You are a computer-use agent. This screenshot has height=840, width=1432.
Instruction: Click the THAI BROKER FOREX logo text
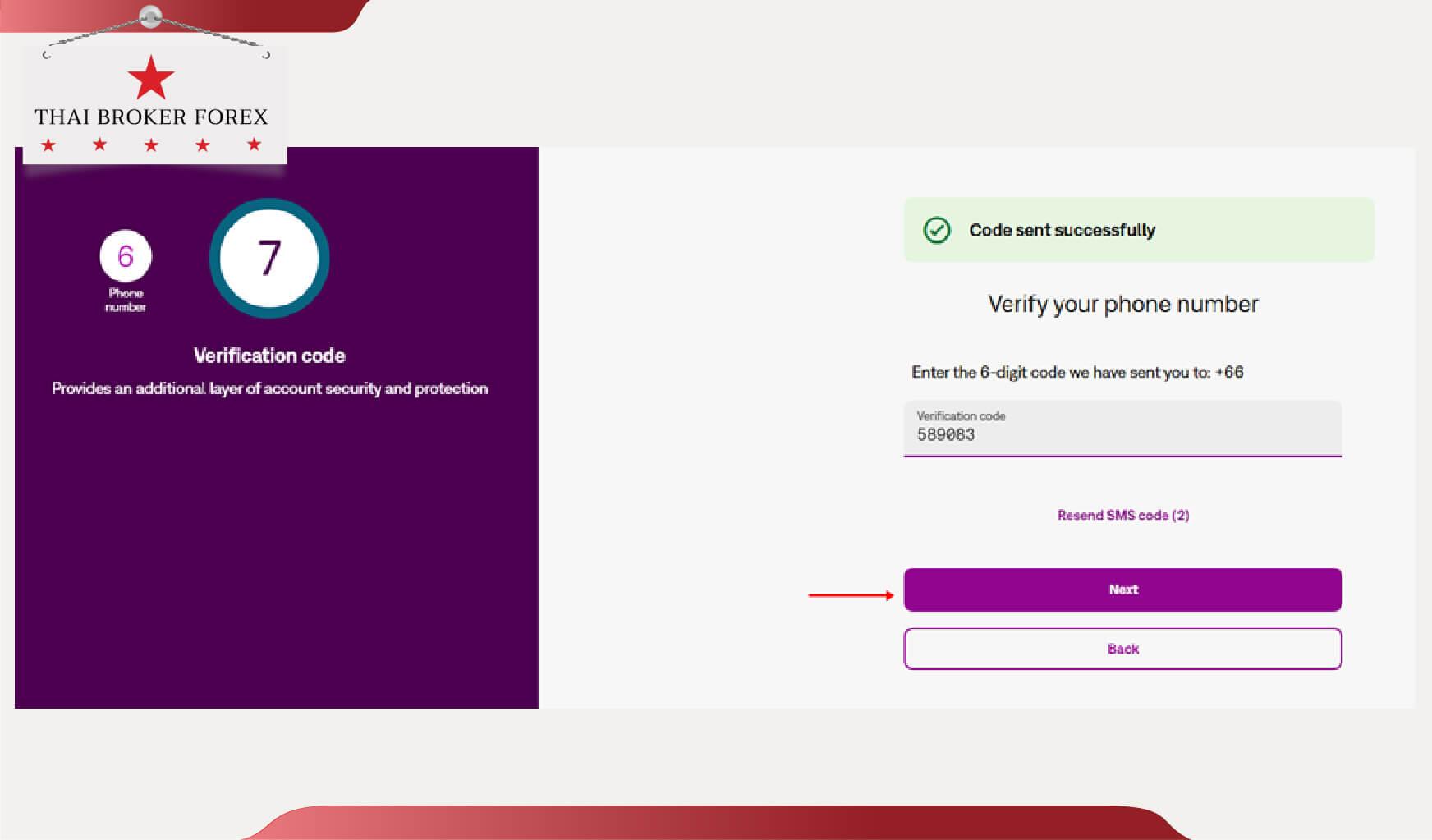pyautogui.click(x=151, y=117)
